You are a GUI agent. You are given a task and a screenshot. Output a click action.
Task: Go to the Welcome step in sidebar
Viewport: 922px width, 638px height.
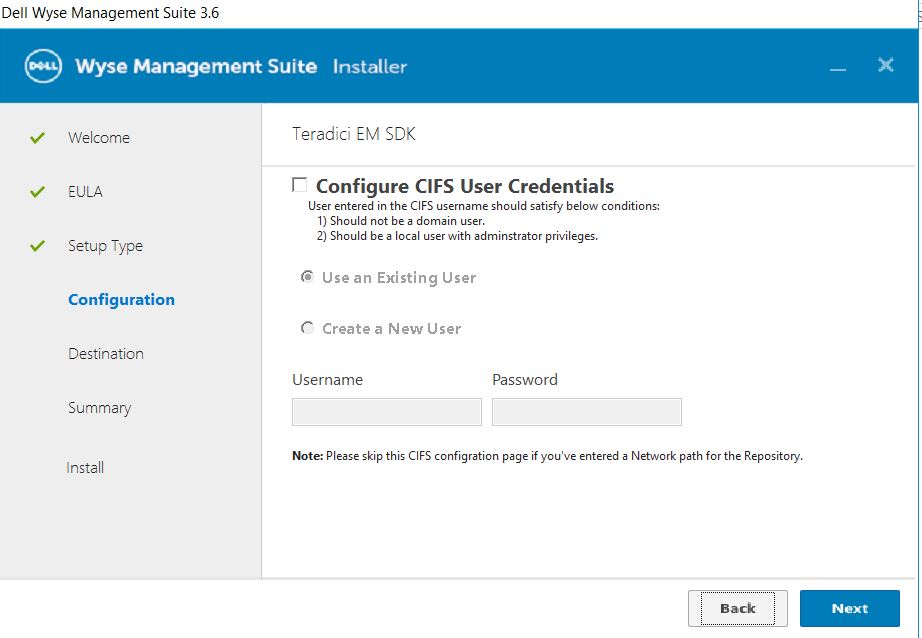pyautogui.click(x=99, y=138)
